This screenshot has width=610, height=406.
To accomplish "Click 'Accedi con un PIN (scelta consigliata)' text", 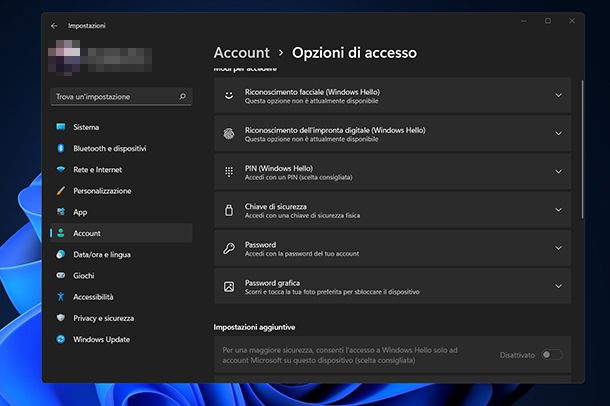I will [298, 177].
